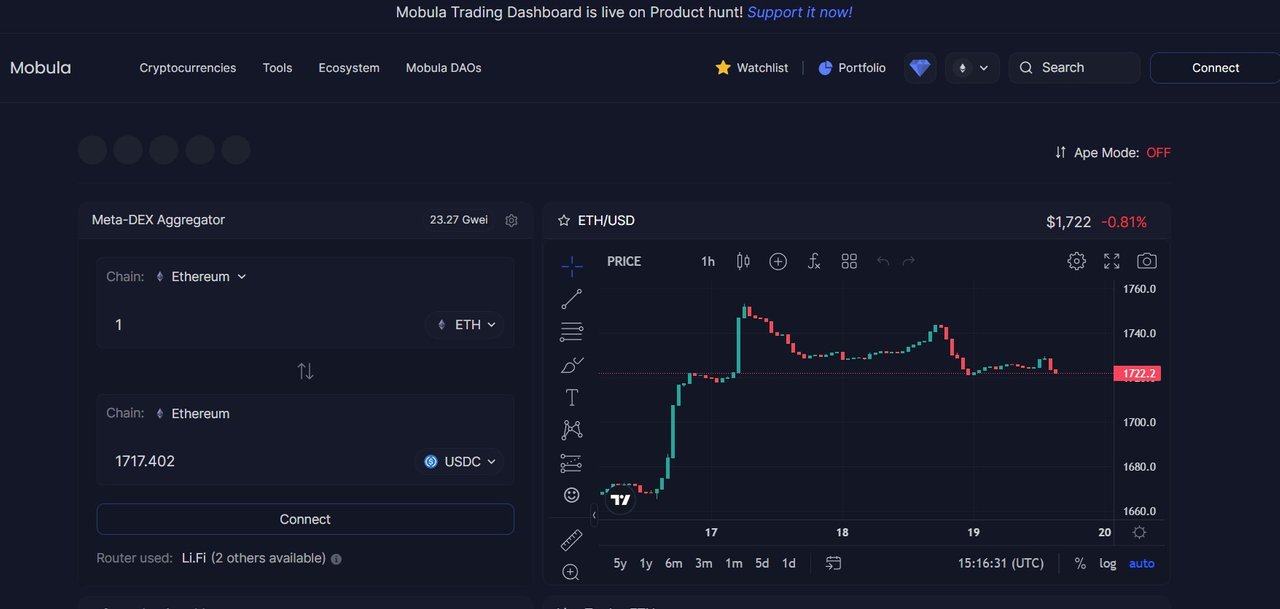The image size is (1280, 609).
Task: Follow the Support it now! link
Action: pos(800,12)
